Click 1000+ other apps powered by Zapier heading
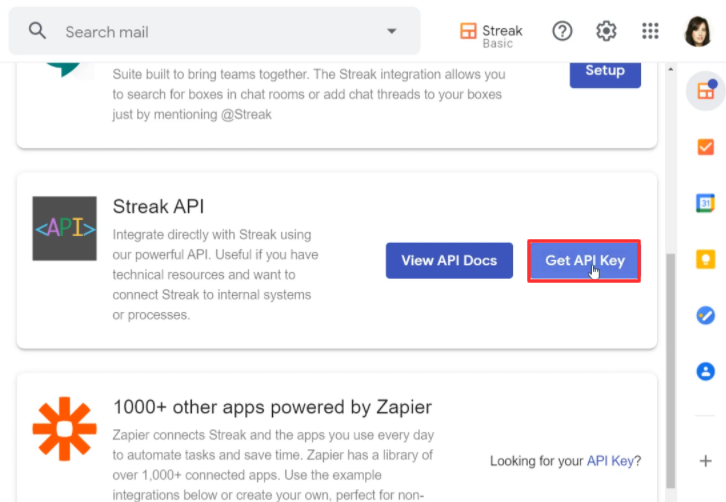 (x=272, y=408)
